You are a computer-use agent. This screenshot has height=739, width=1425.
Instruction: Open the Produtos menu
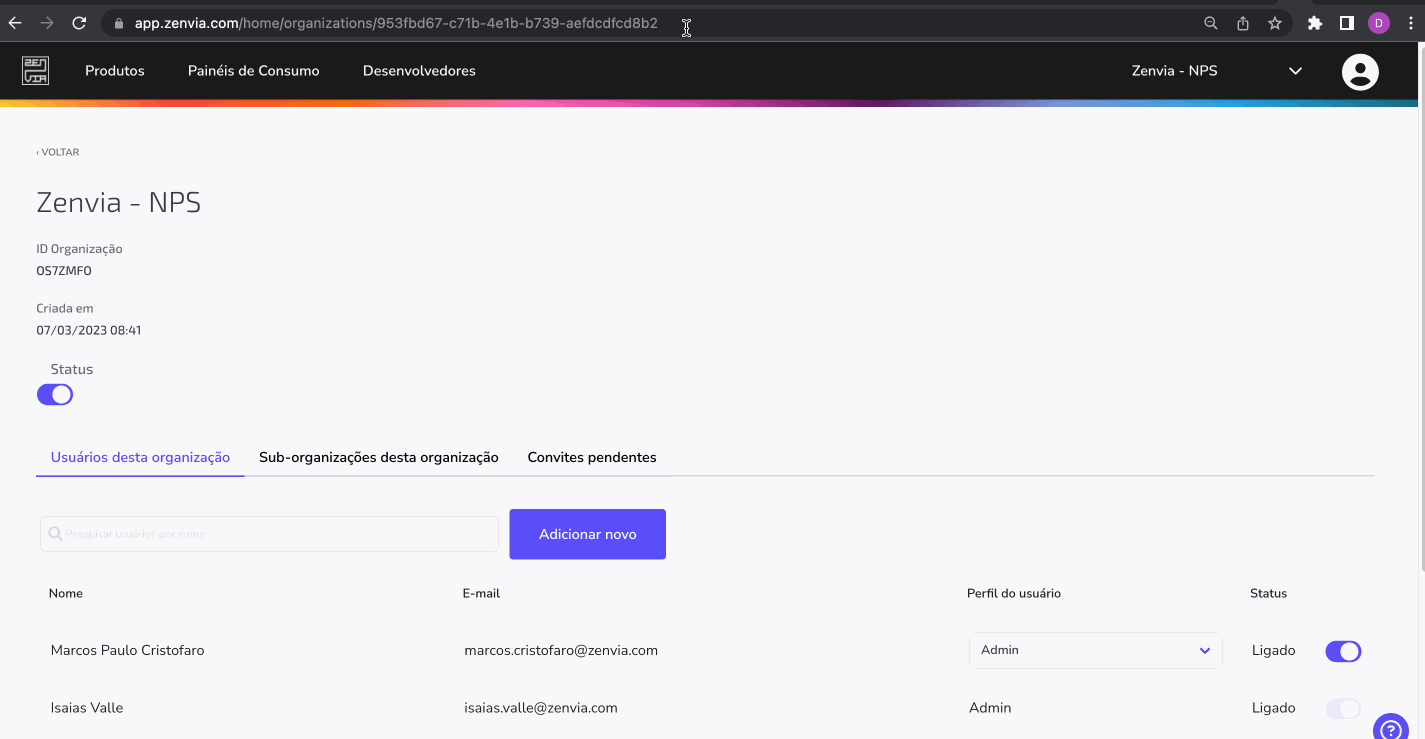[115, 71]
